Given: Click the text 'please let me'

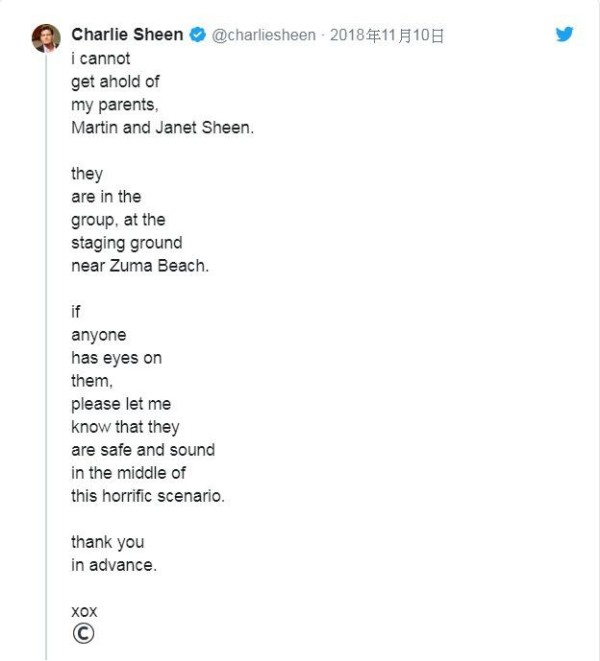Looking at the screenshot, I should [121, 404].
